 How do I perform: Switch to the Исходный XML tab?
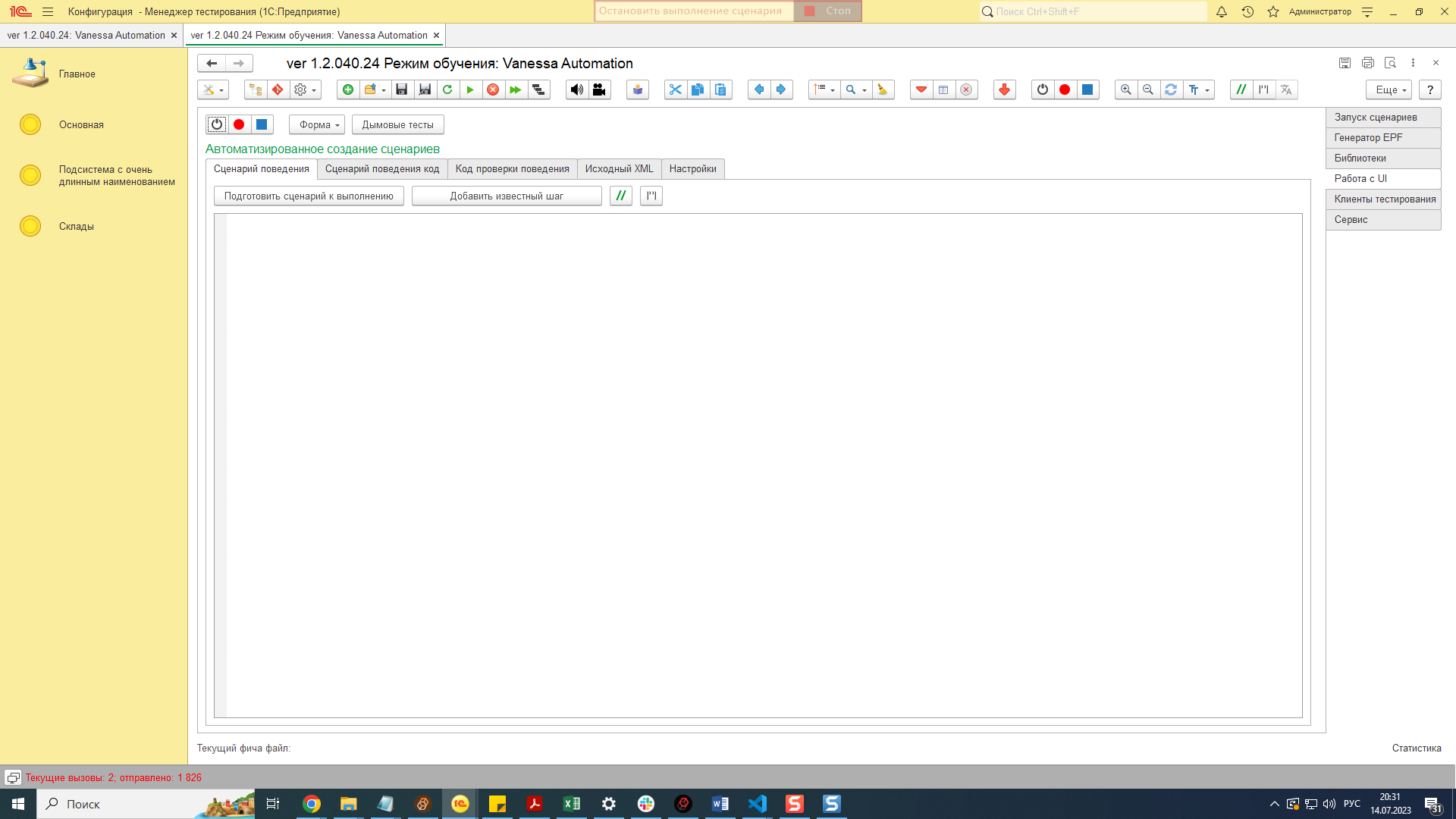tap(619, 168)
